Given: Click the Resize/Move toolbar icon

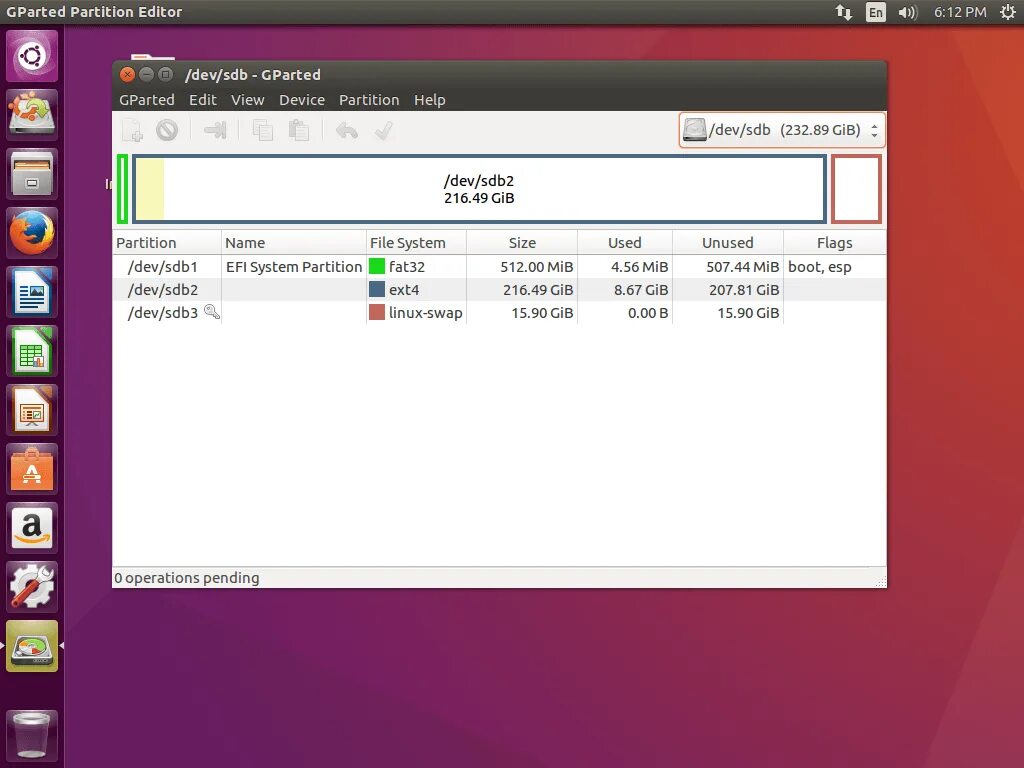Looking at the screenshot, I should (215, 131).
